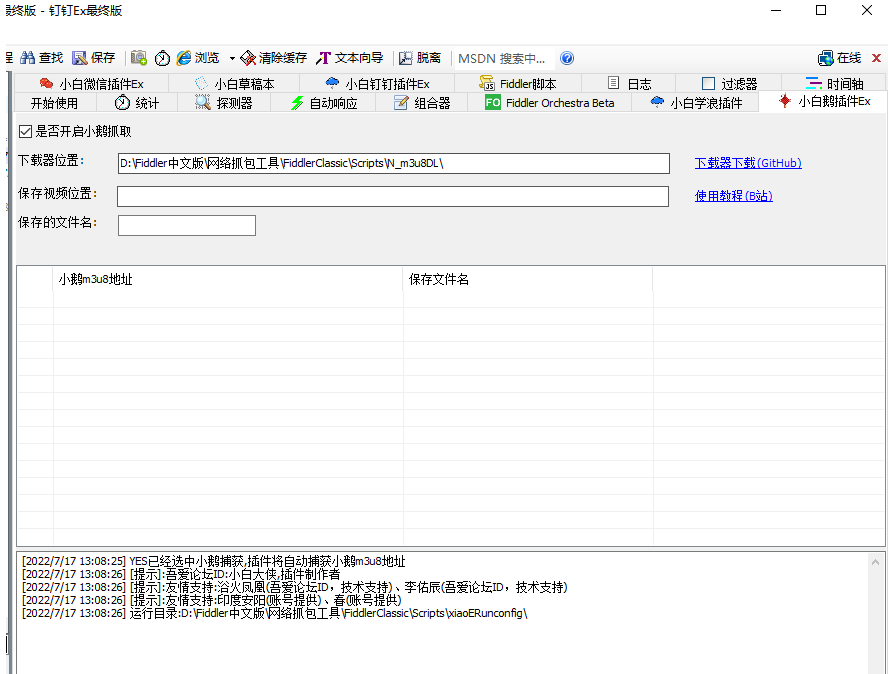
Task: Click the 保存文件名 column header
Action: coord(528,279)
